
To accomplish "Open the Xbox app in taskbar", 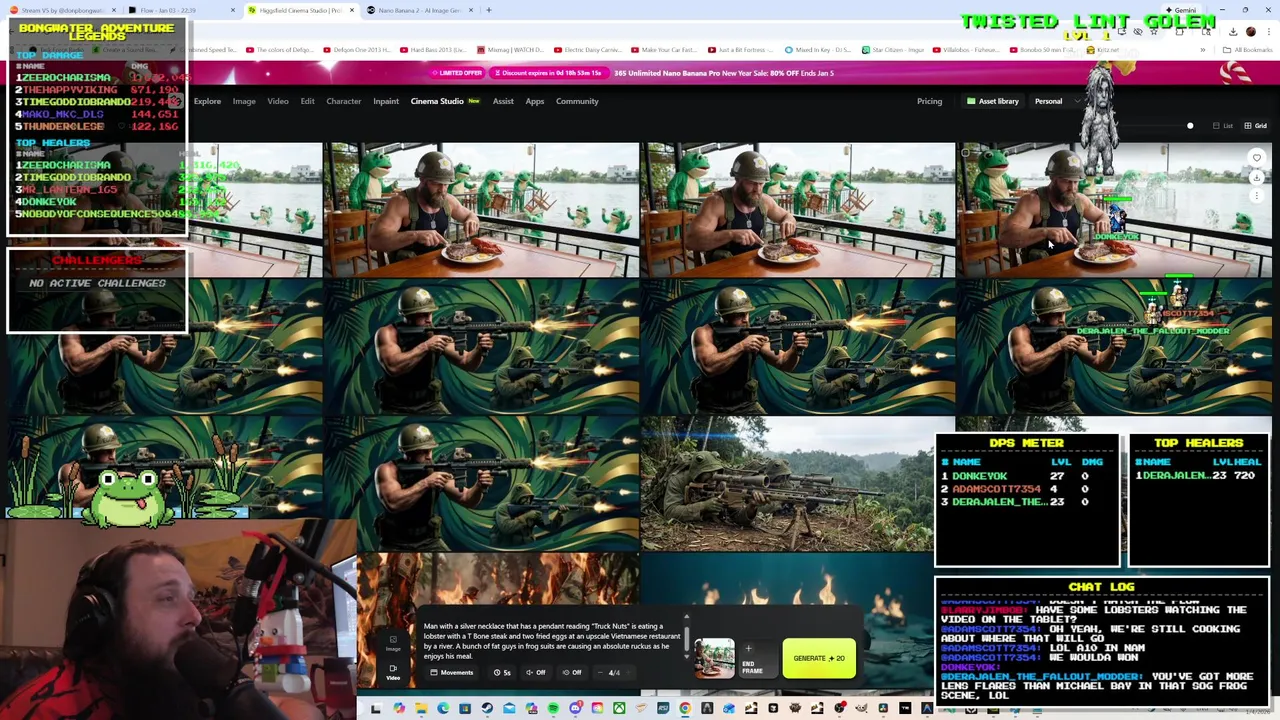I will point(619,709).
